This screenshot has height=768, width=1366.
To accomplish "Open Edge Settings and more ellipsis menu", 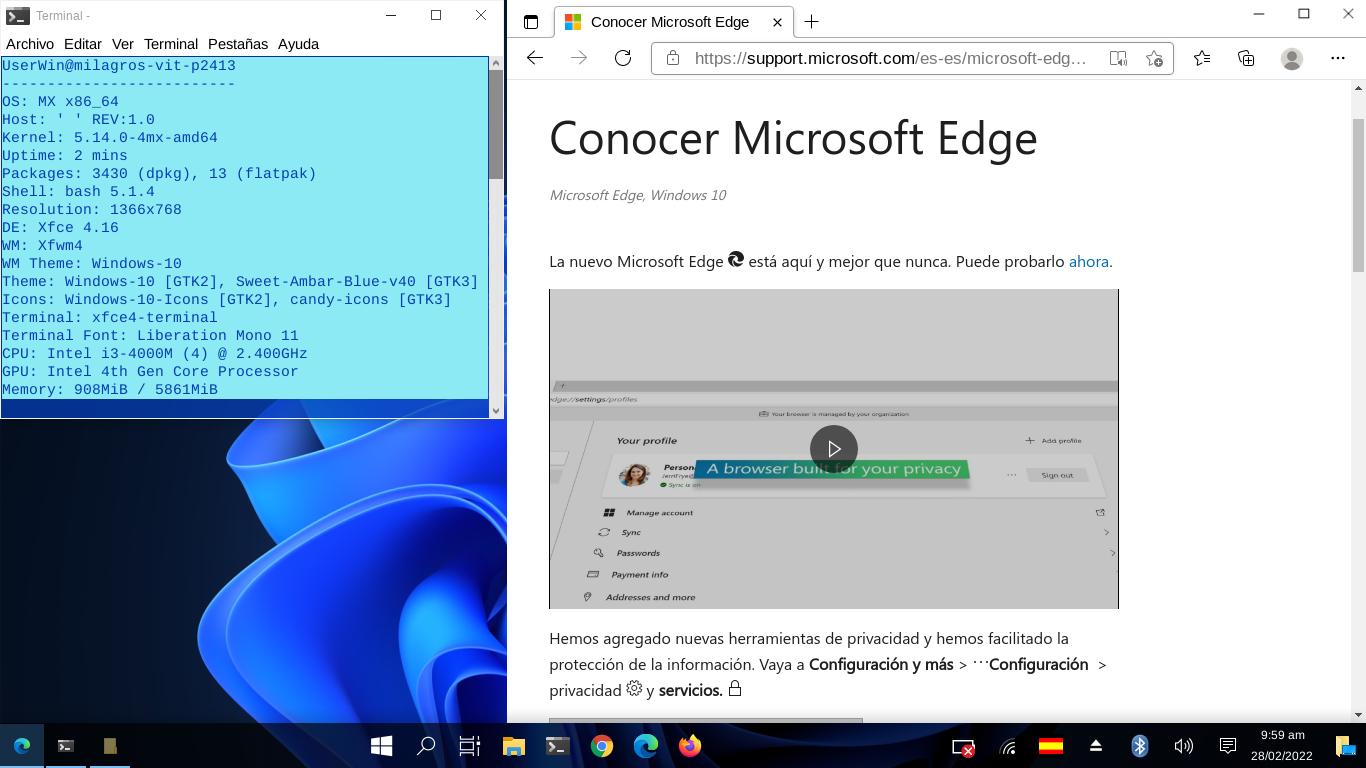I will coord(1338,58).
